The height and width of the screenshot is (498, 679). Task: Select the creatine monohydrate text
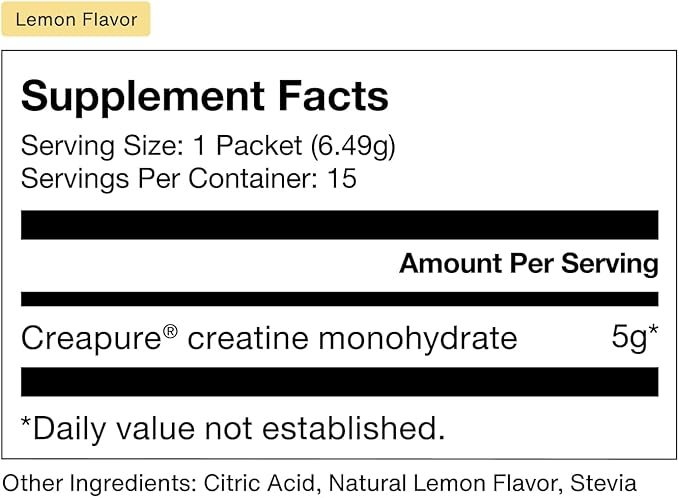pyautogui.click(x=352, y=338)
